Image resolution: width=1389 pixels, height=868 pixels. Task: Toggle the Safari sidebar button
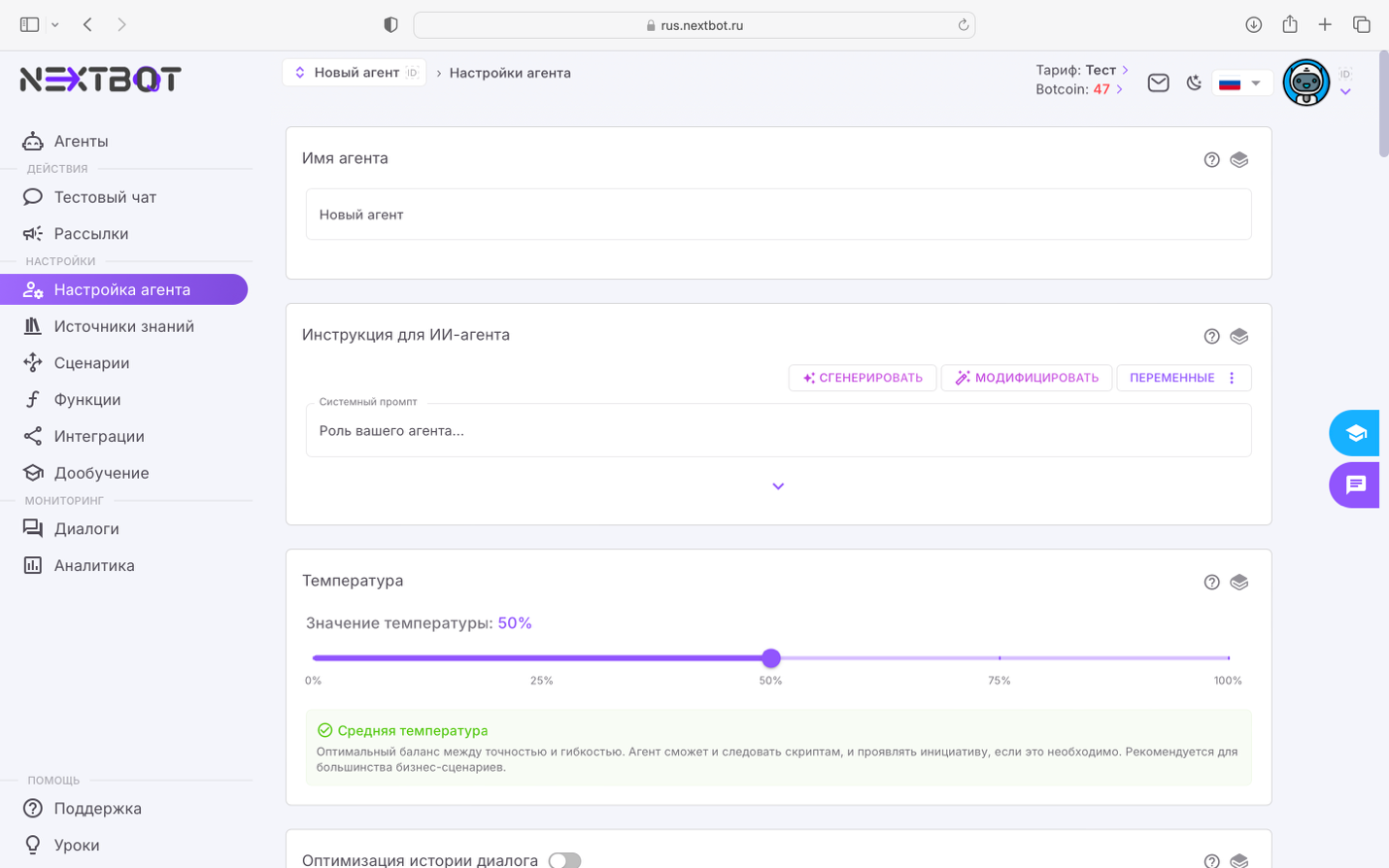click(x=30, y=24)
